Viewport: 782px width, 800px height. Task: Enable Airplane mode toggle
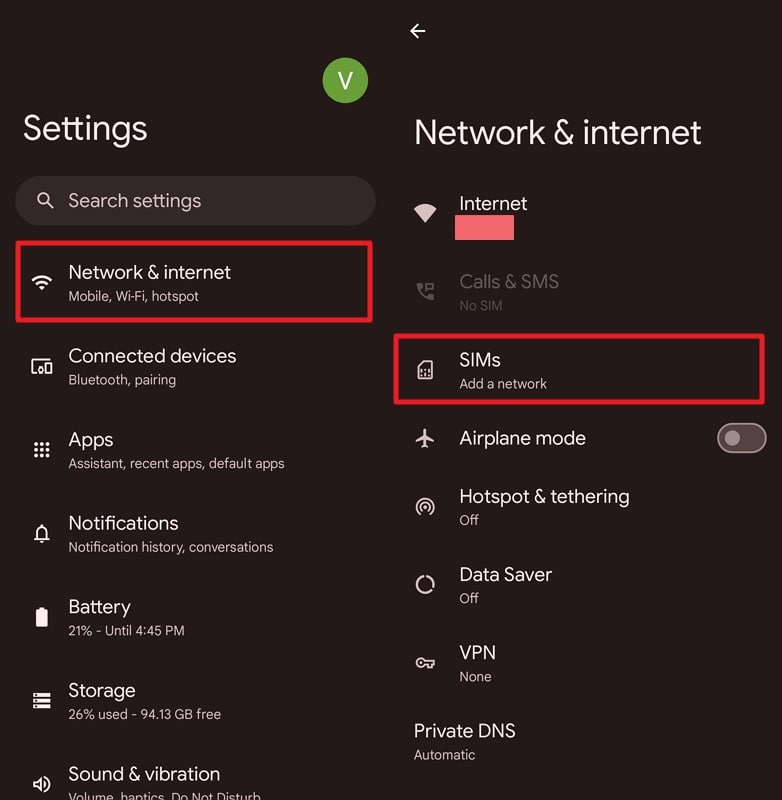click(740, 438)
